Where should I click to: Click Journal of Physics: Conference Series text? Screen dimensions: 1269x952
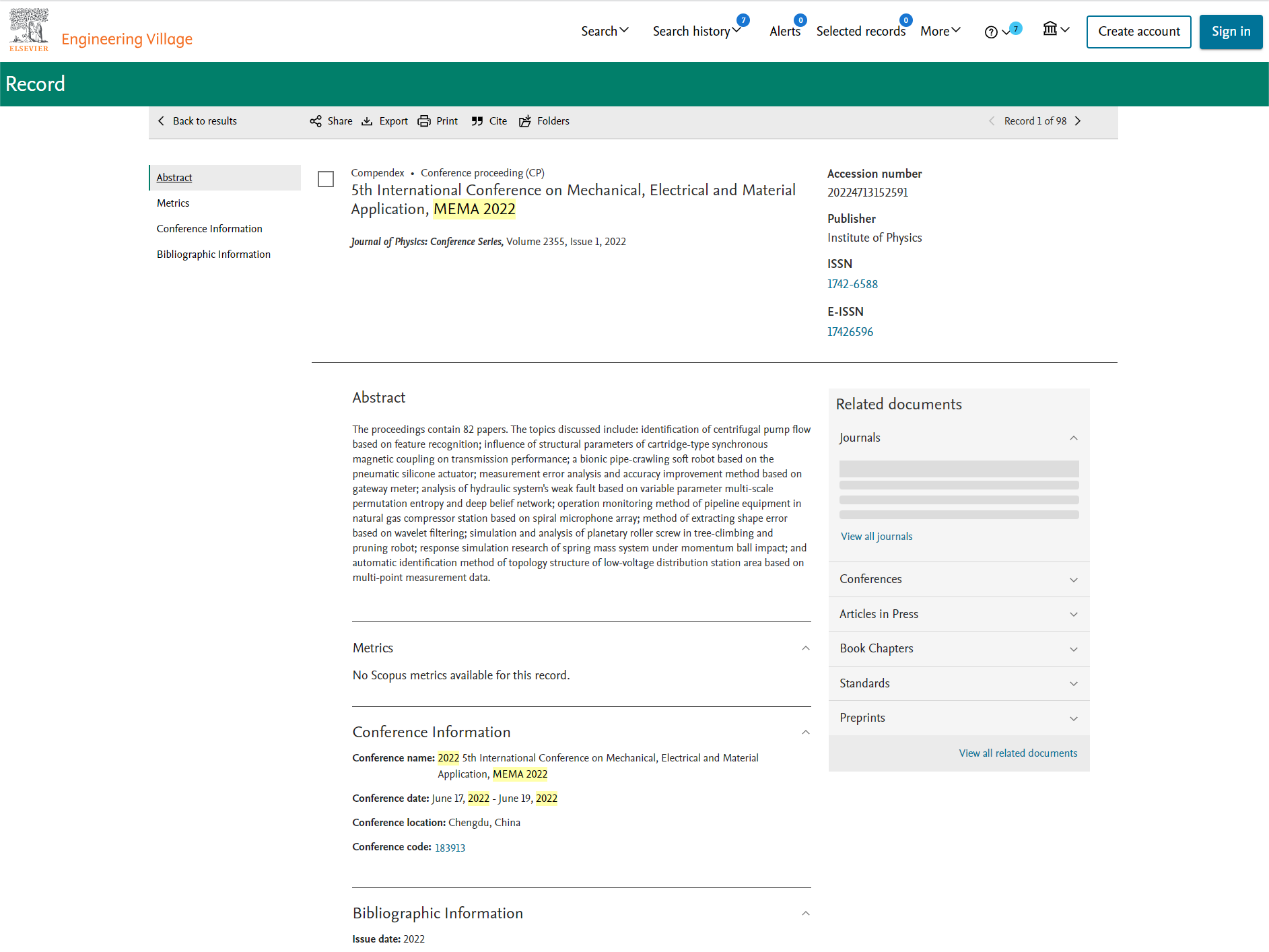(x=426, y=242)
